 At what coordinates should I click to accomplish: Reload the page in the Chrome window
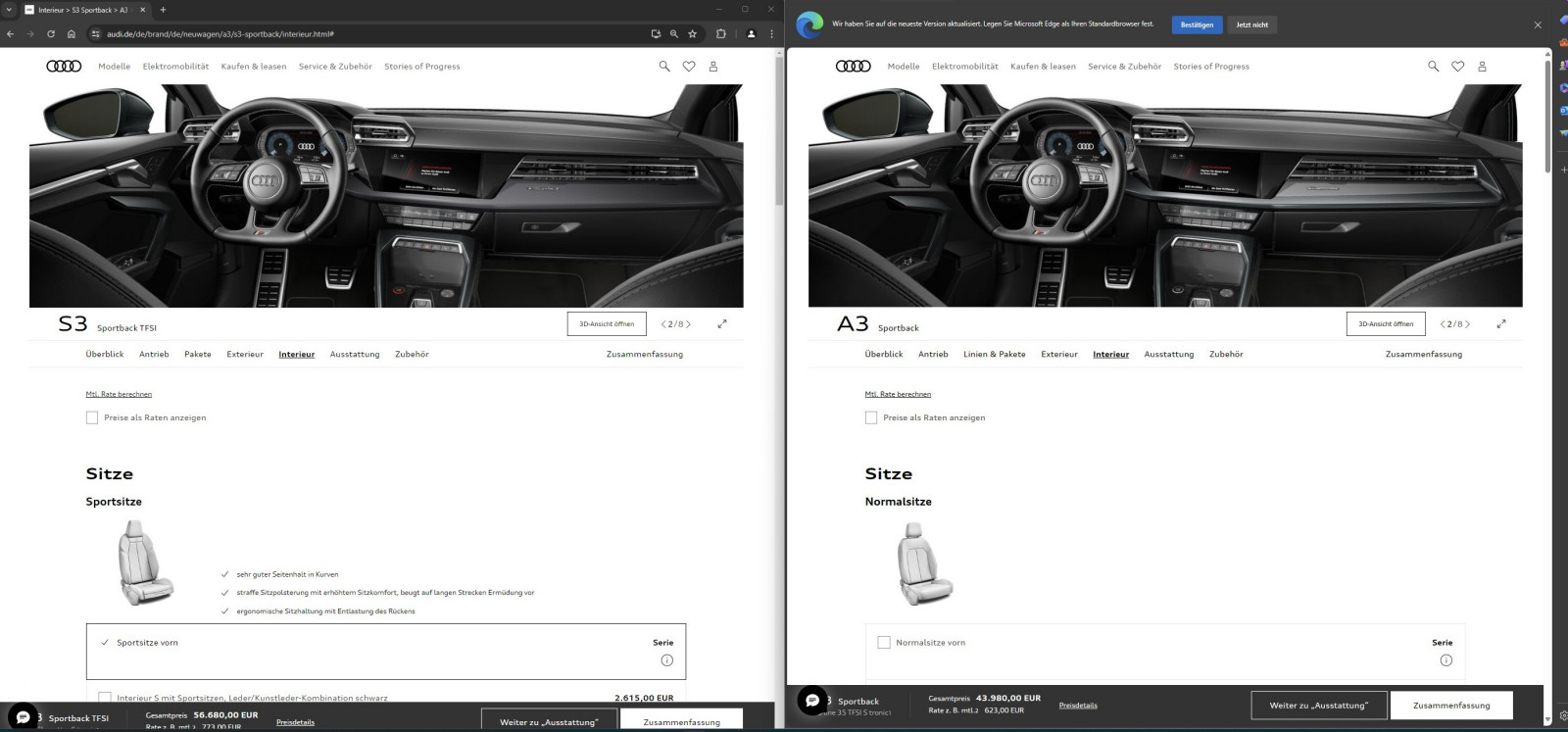coord(51,33)
